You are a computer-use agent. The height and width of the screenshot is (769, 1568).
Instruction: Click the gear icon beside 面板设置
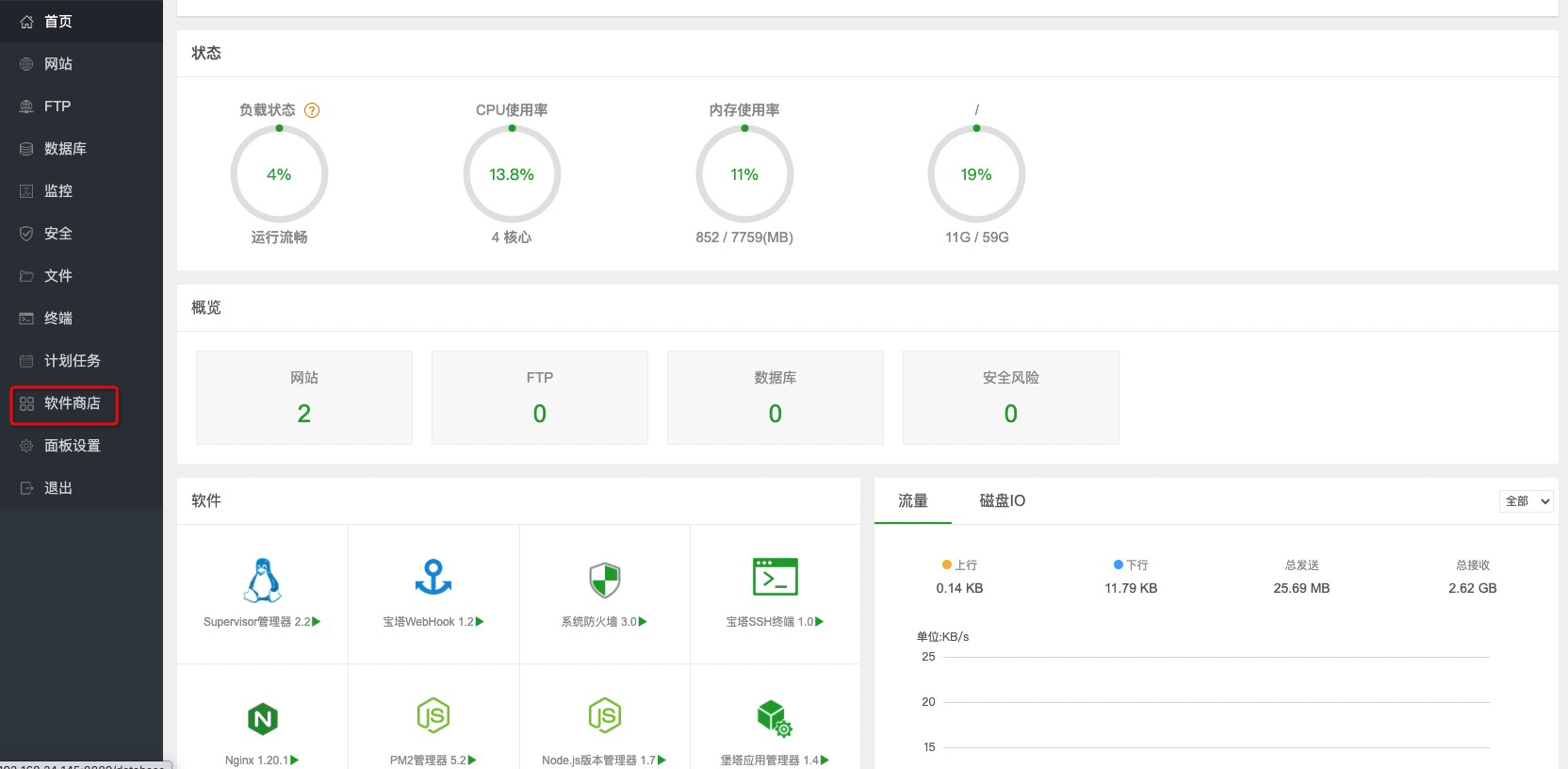26,446
